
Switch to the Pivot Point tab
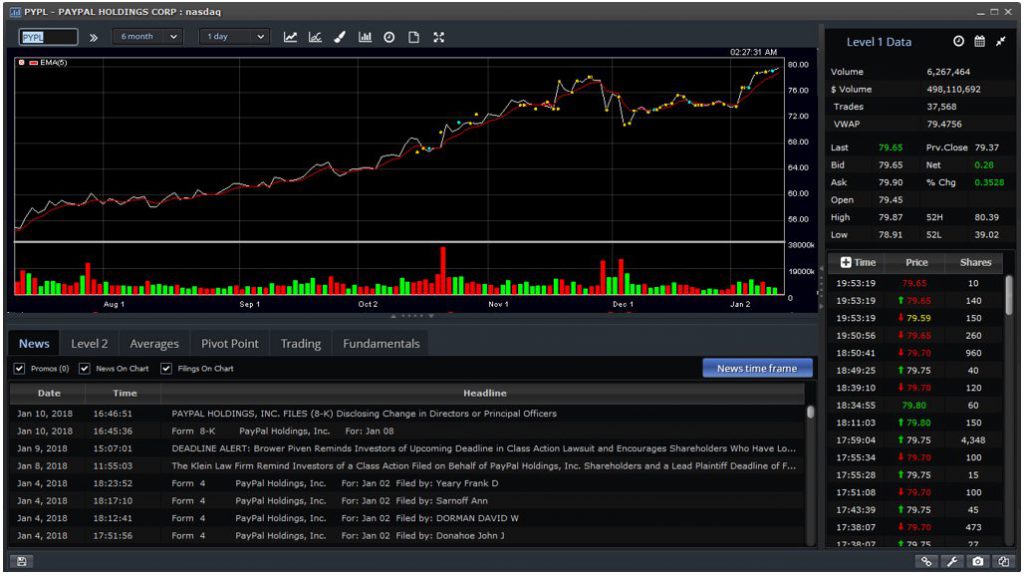click(230, 344)
